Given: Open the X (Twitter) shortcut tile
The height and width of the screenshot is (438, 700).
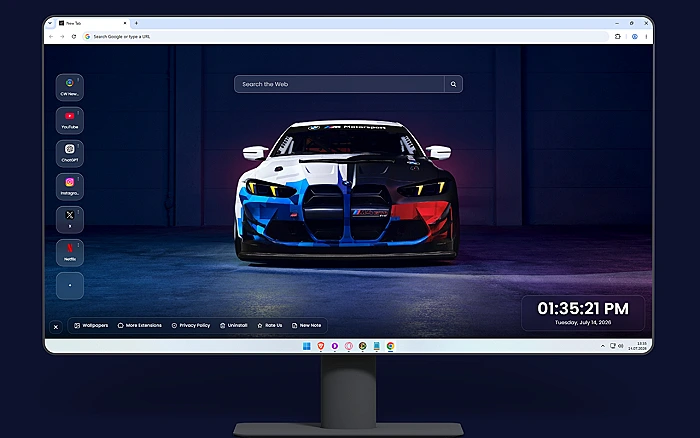Looking at the screenshot, I should point(70,219).
